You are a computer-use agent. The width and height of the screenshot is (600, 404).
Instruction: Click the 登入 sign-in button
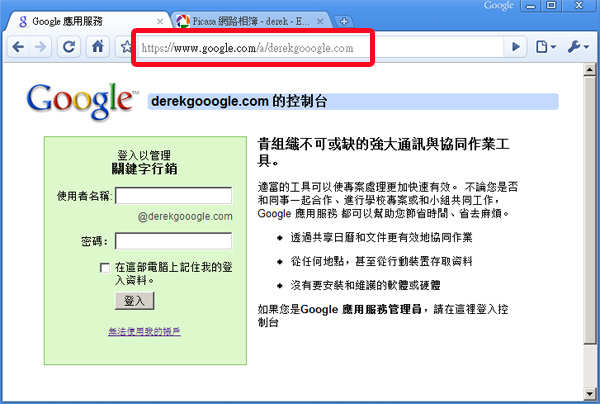pos(134,301)
